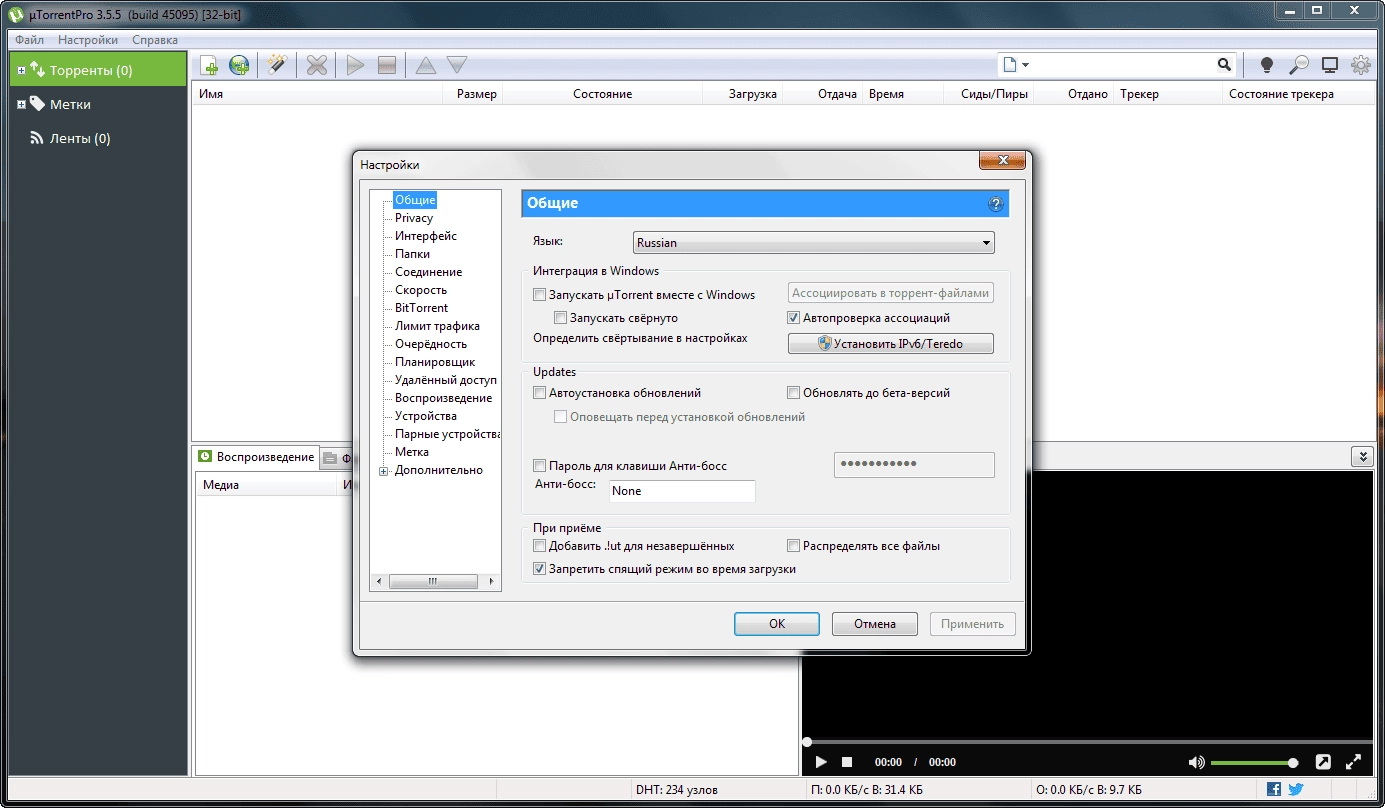The height and width of the screenshot is (808, 1385).
Task: Mute the player via speaker icon
Action: click(x=1196, y=762)
